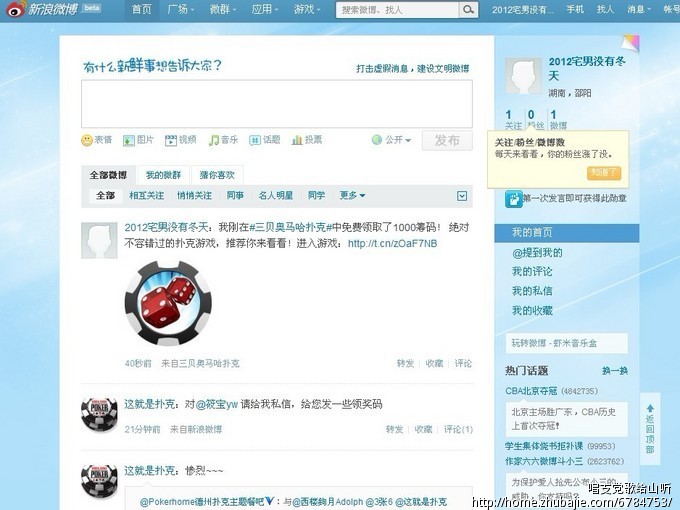Attach a video with 视频 icon

point(171,140)
